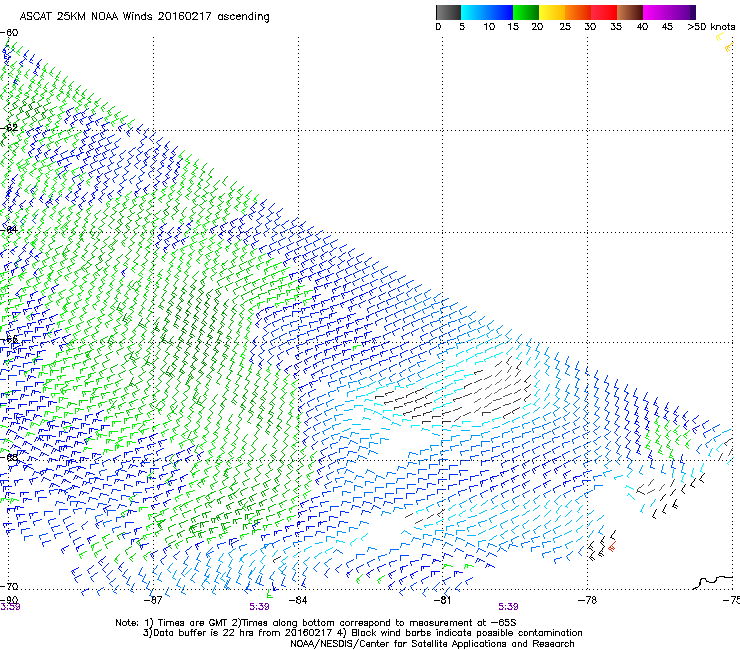Image resolution: width=740 pixels, height=650 pixels.
Task: Select the red 30-35 knots legend swatch
Action: [x=604, y=12]
